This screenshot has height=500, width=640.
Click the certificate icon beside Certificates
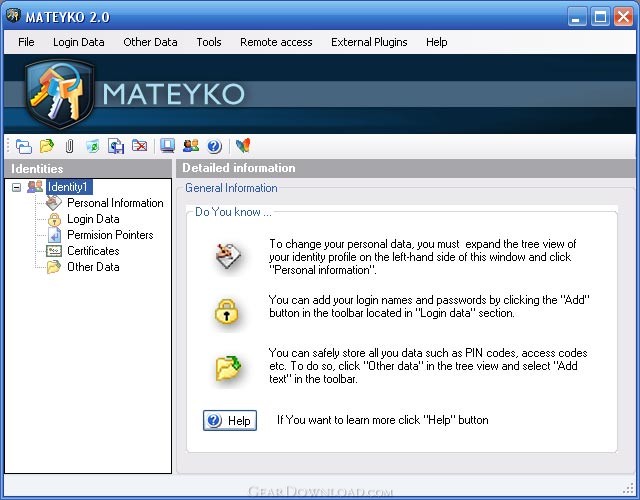pyautogui.click(x=54, y=251)
